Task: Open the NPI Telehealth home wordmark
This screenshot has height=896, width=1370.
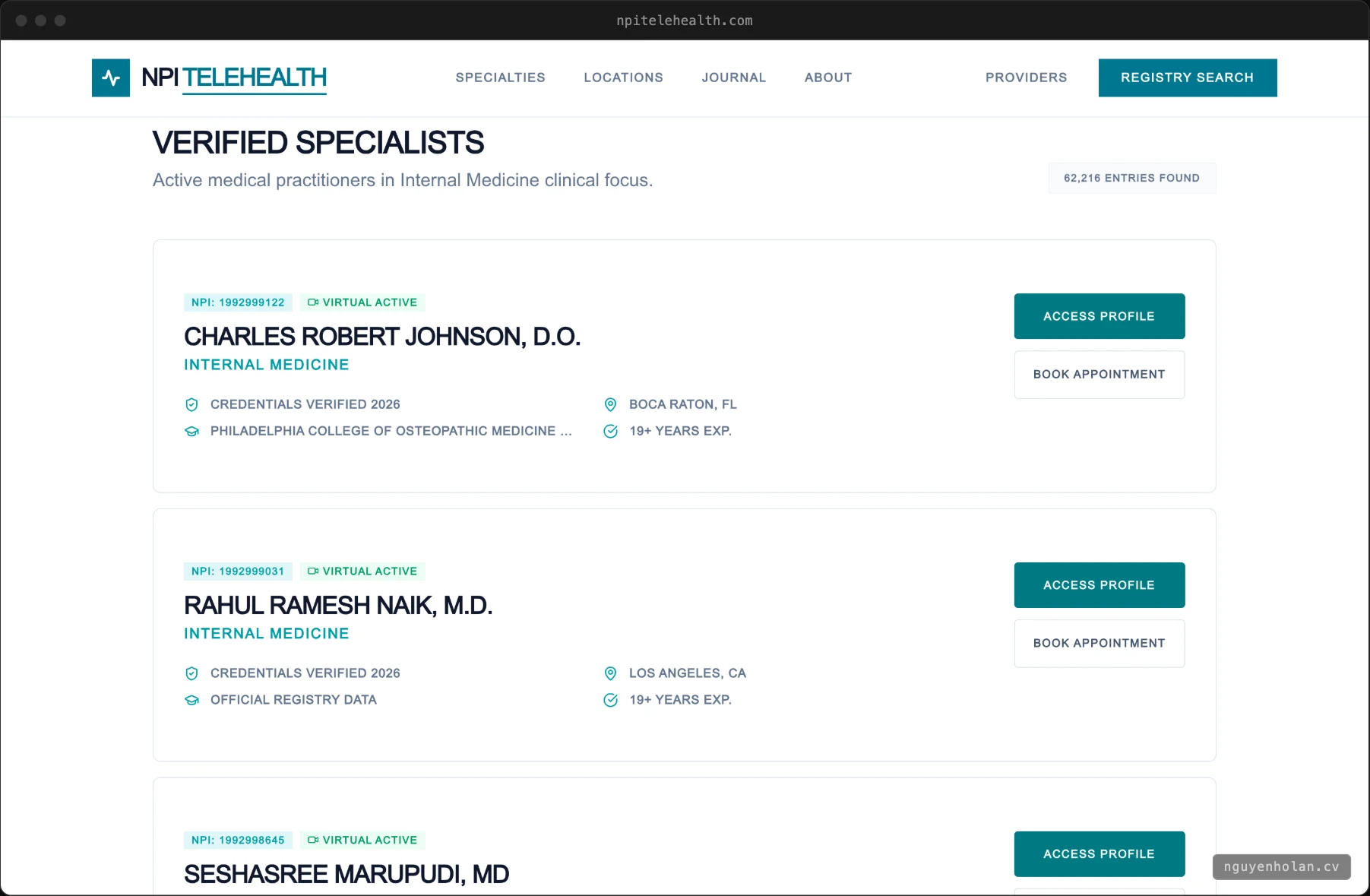Action: tap(234, 78)
